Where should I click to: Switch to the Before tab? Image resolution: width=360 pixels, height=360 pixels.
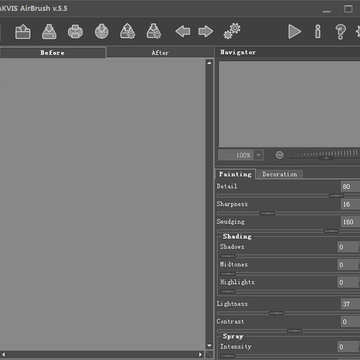tap(53, 53)
